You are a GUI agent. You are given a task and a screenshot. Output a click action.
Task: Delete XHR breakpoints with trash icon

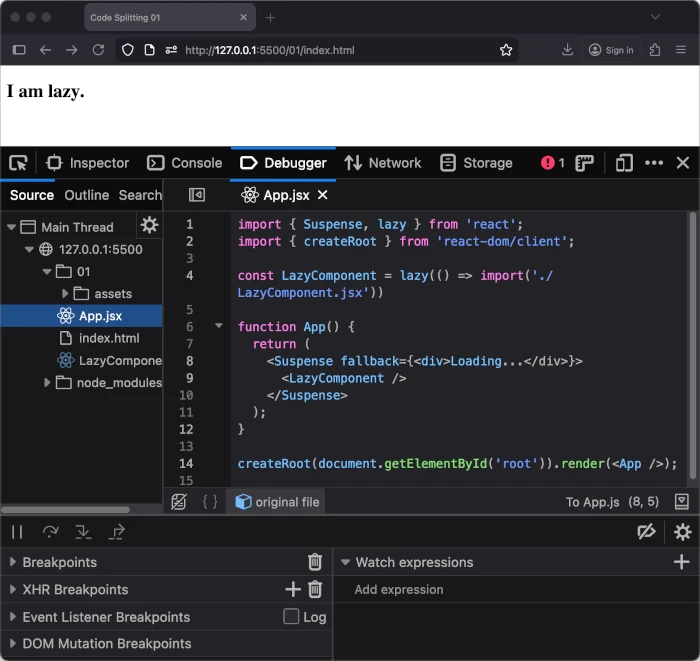pos(315,590)
